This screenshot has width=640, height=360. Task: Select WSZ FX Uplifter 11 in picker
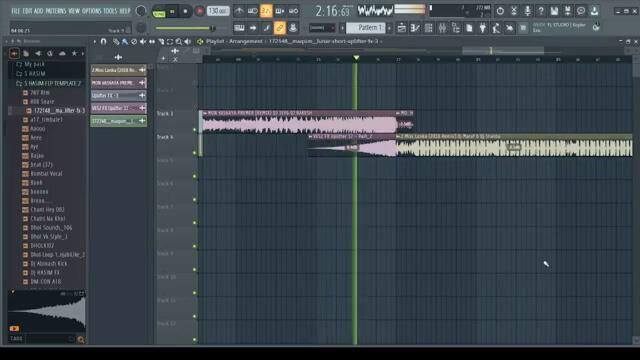[118, 108]
